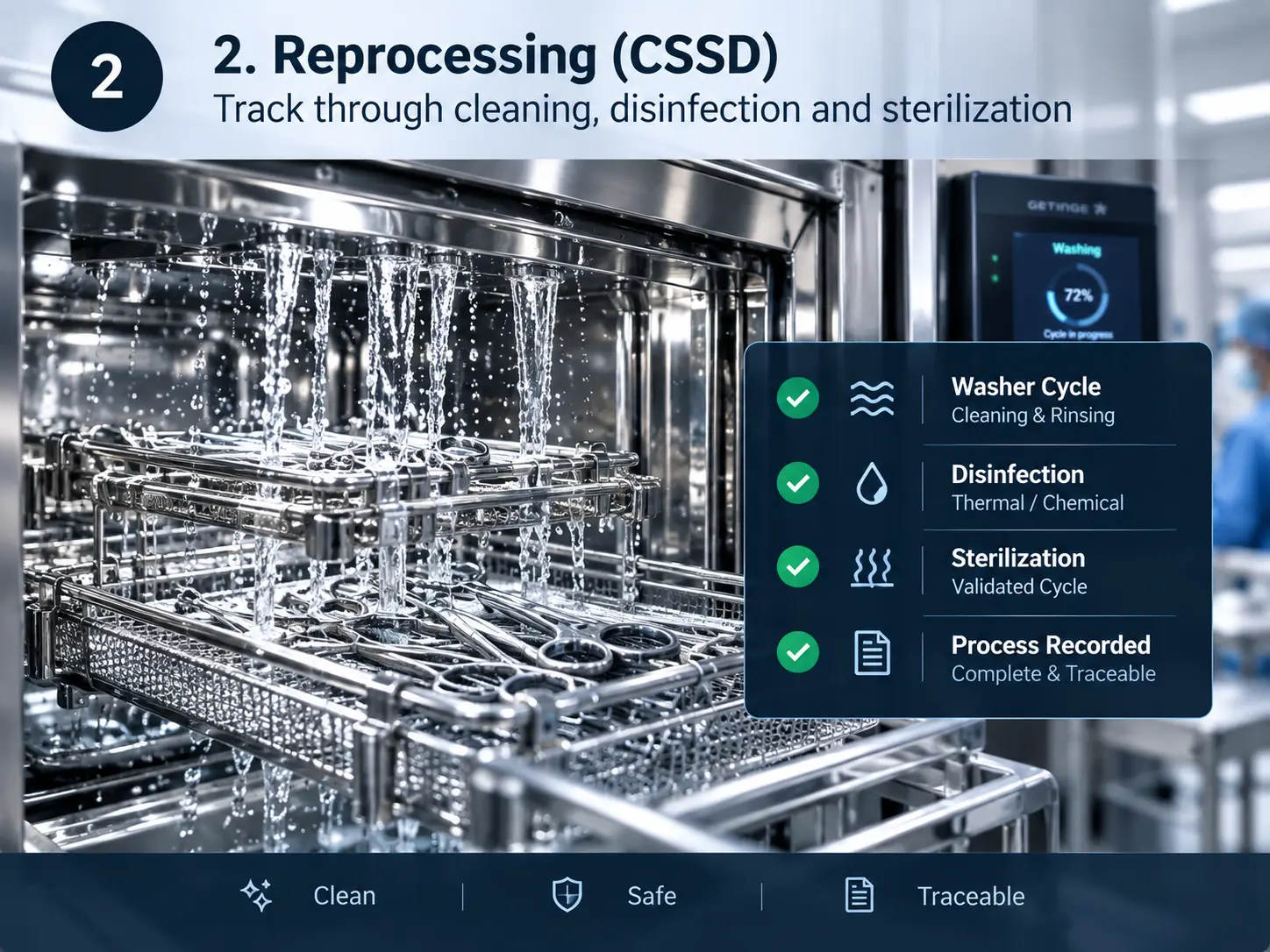Click the "2. Reprocessing (CSSD)" heading
The height and width of the screenshot is (952, 1270).
coord(496,56)
